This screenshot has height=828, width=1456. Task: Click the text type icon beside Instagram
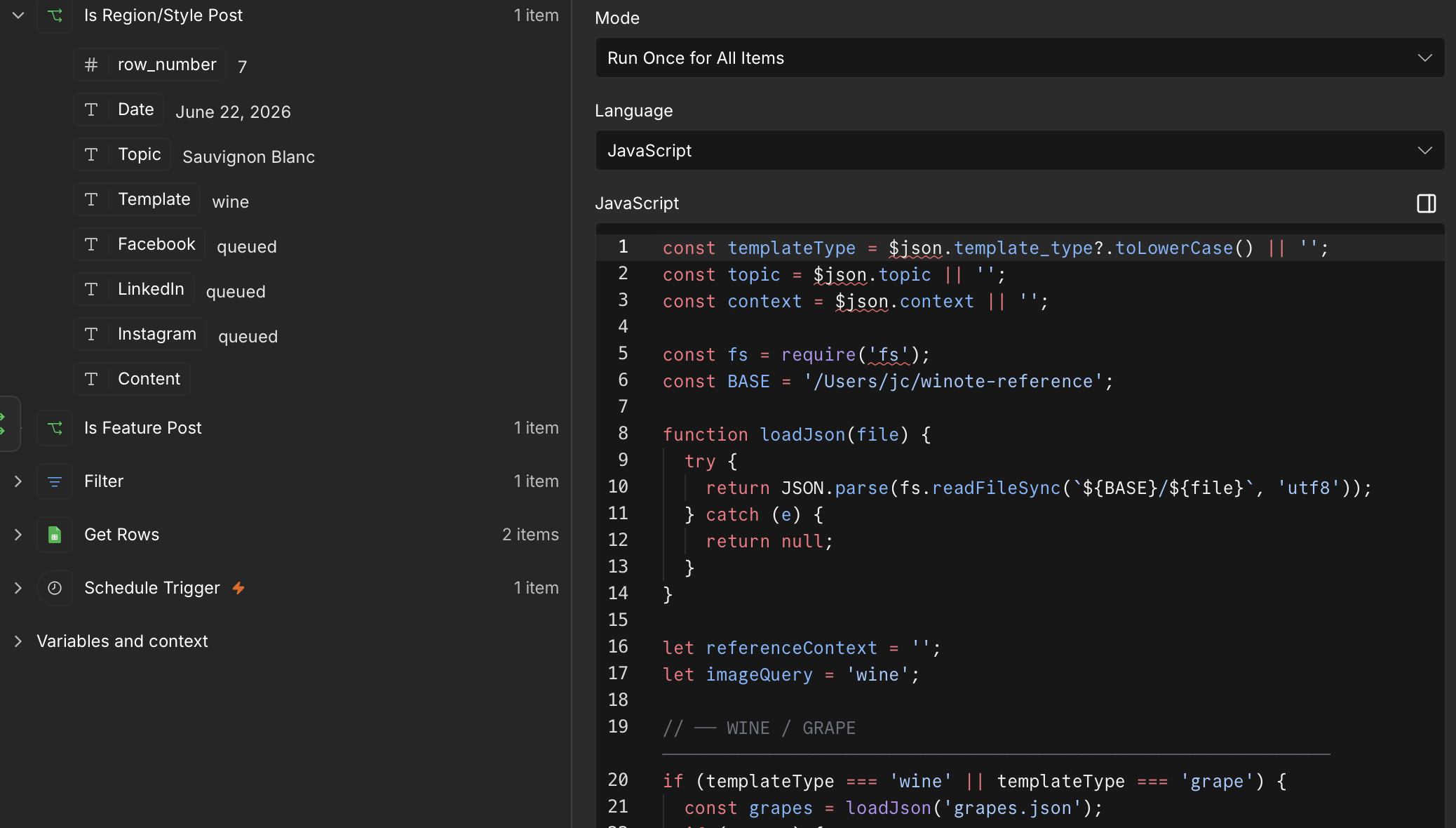click(x=91, y=334)
